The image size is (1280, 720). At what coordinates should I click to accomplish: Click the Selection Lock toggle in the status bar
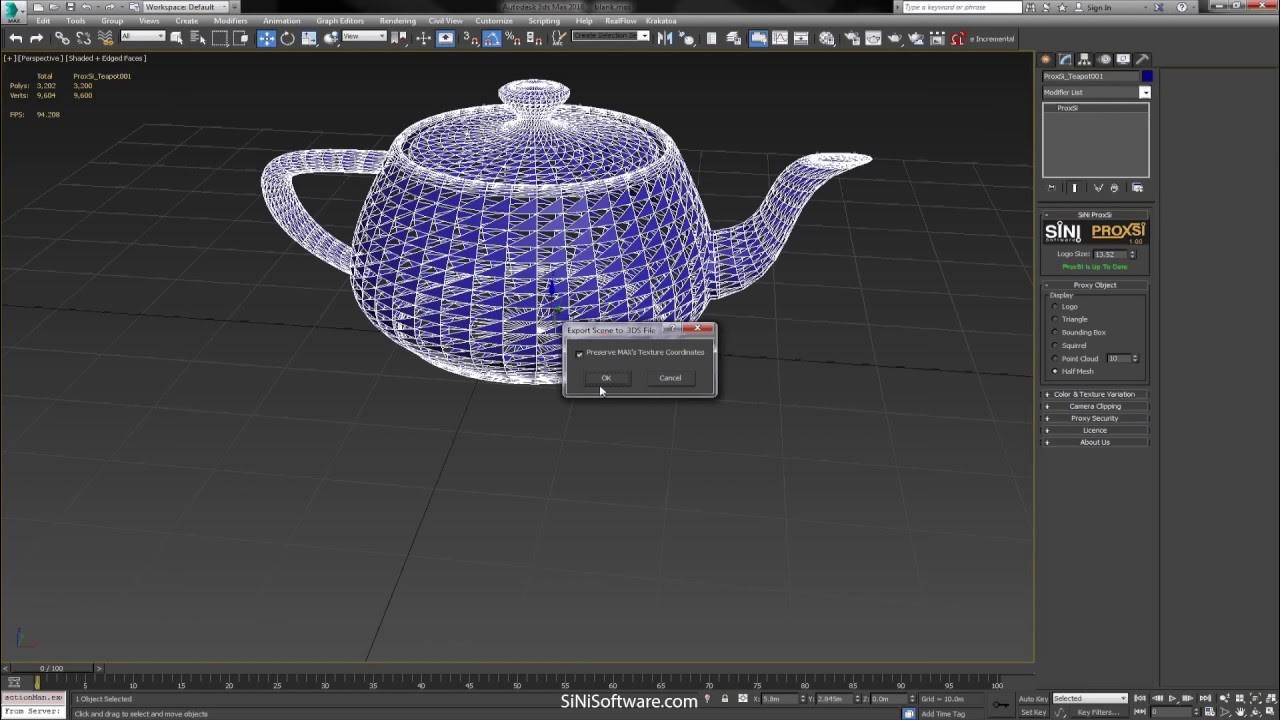coord(726,699)
